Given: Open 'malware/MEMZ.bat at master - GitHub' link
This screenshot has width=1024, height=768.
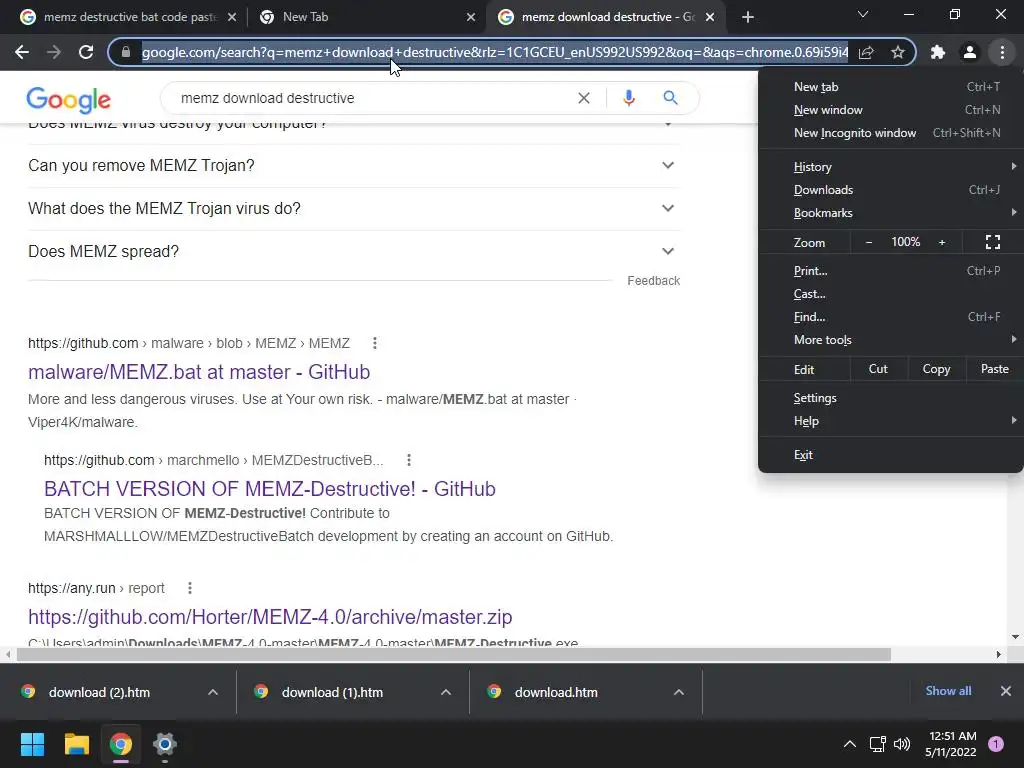Looking at the screenshot, I should 199,372.
